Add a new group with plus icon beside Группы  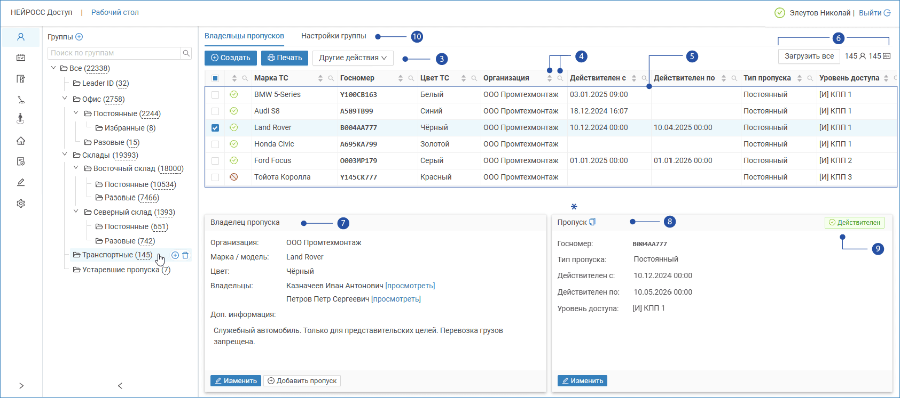tap(79, 37)
